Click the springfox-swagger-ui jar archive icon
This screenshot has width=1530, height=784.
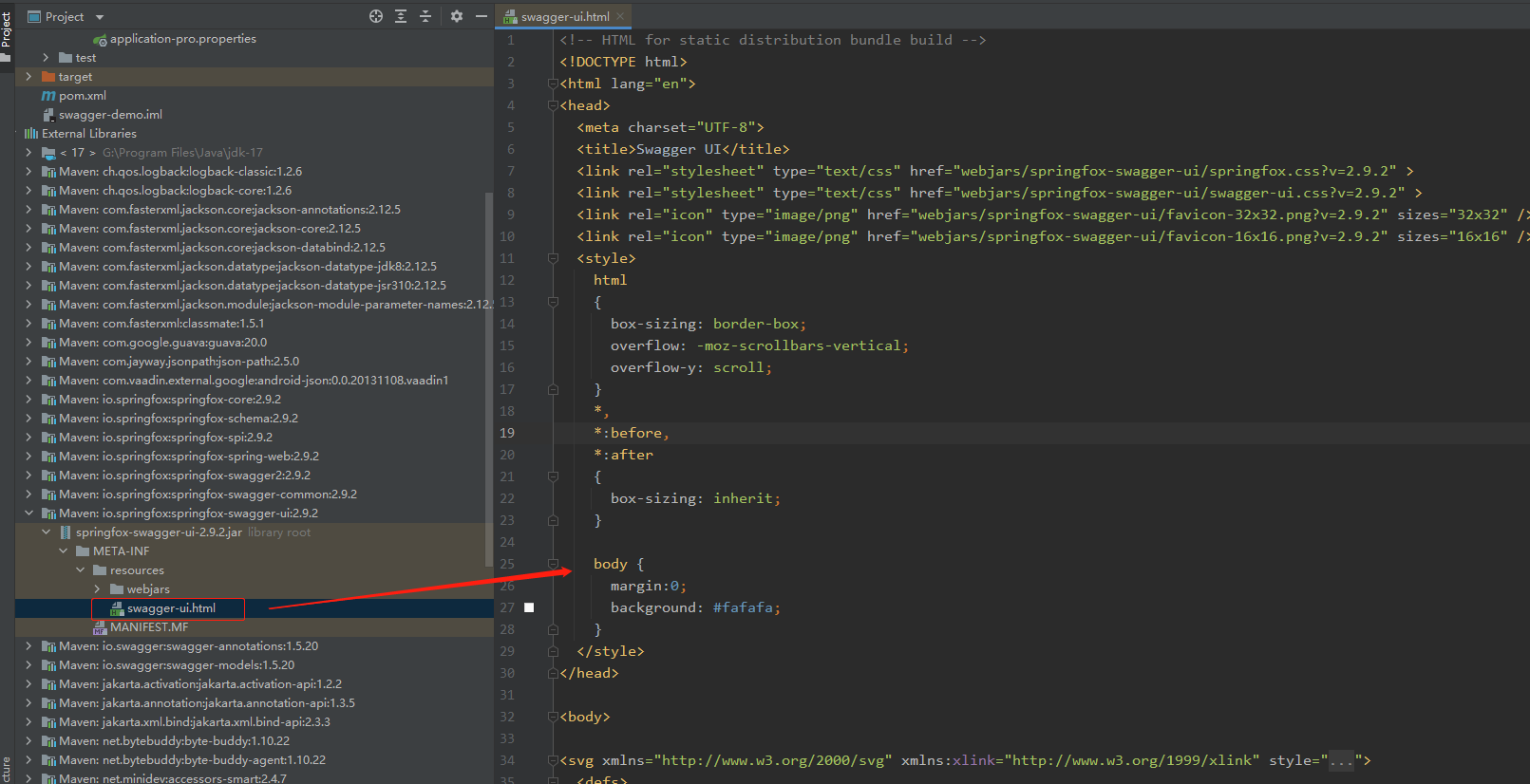pyautogui.click(x=66, y=532)
